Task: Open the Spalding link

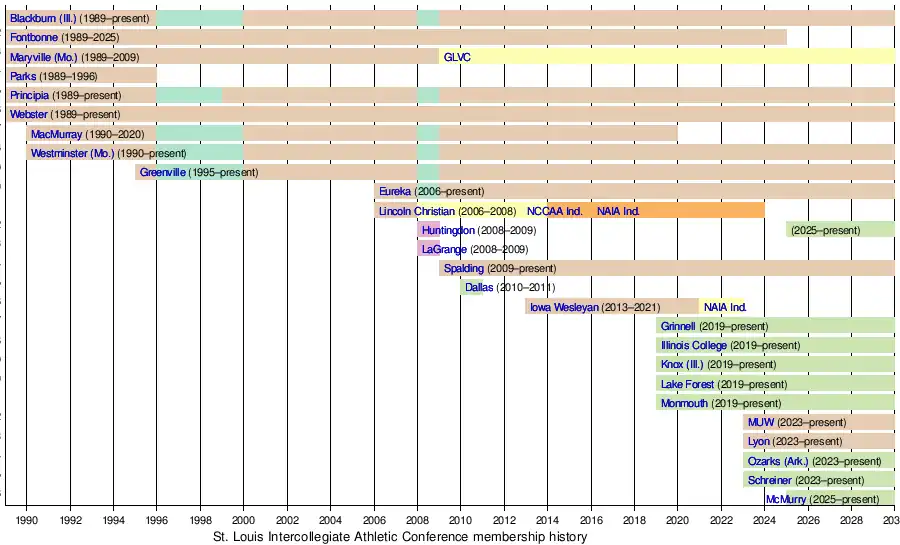Action: tap(464, 269)
